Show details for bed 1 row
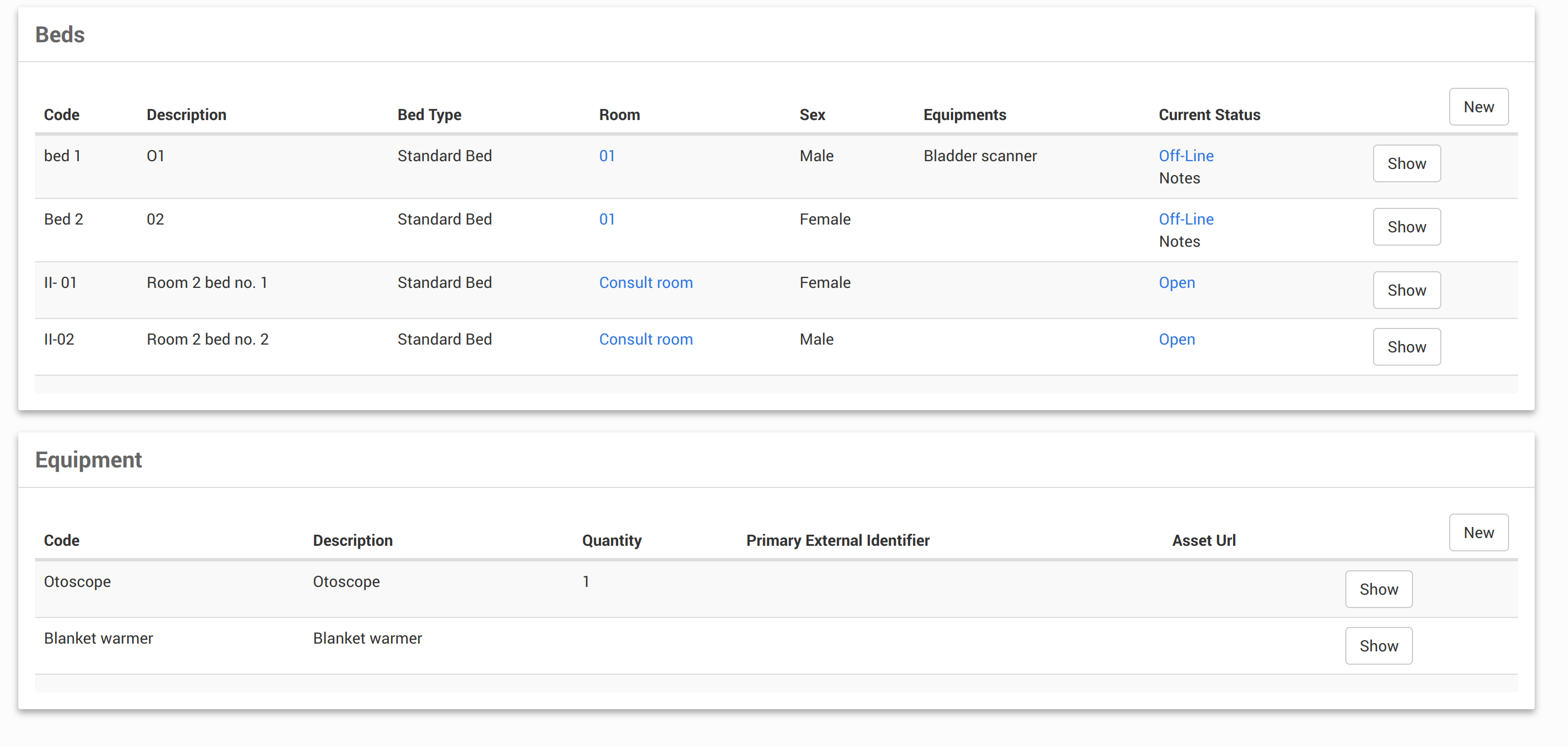This screenshot has height=747, width=1568. pos(1406,163)
